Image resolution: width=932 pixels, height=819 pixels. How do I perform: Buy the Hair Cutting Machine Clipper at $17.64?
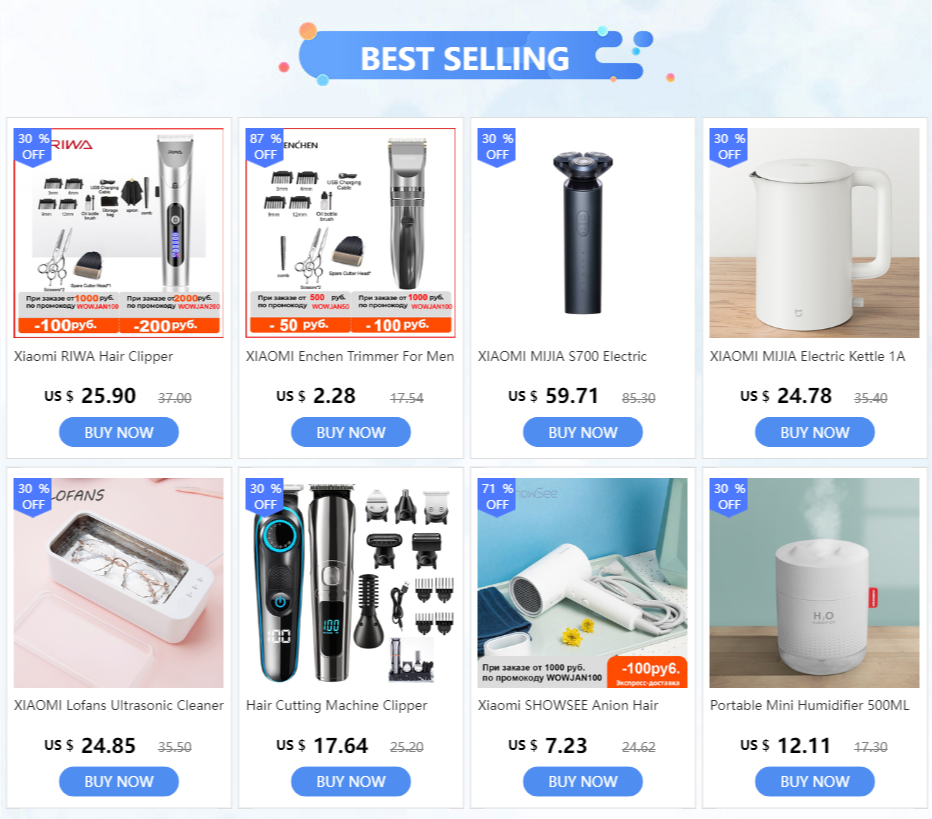click(x=351, y=781)
